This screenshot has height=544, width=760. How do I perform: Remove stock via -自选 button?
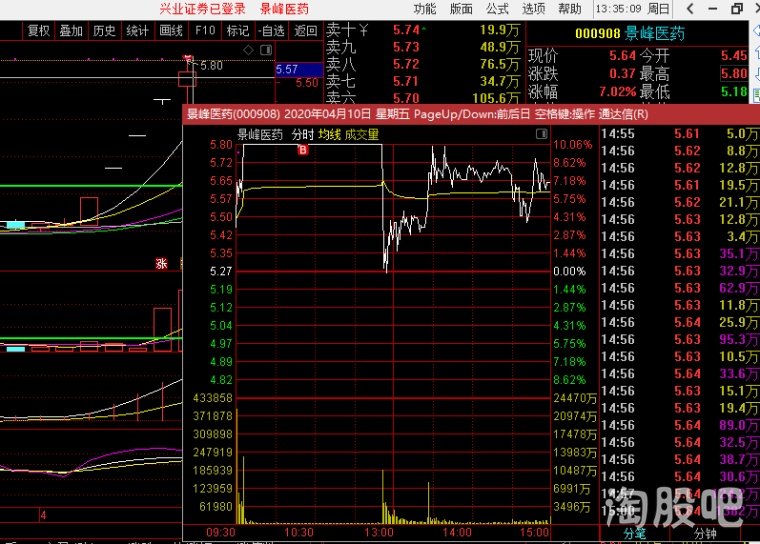[271, 31]
